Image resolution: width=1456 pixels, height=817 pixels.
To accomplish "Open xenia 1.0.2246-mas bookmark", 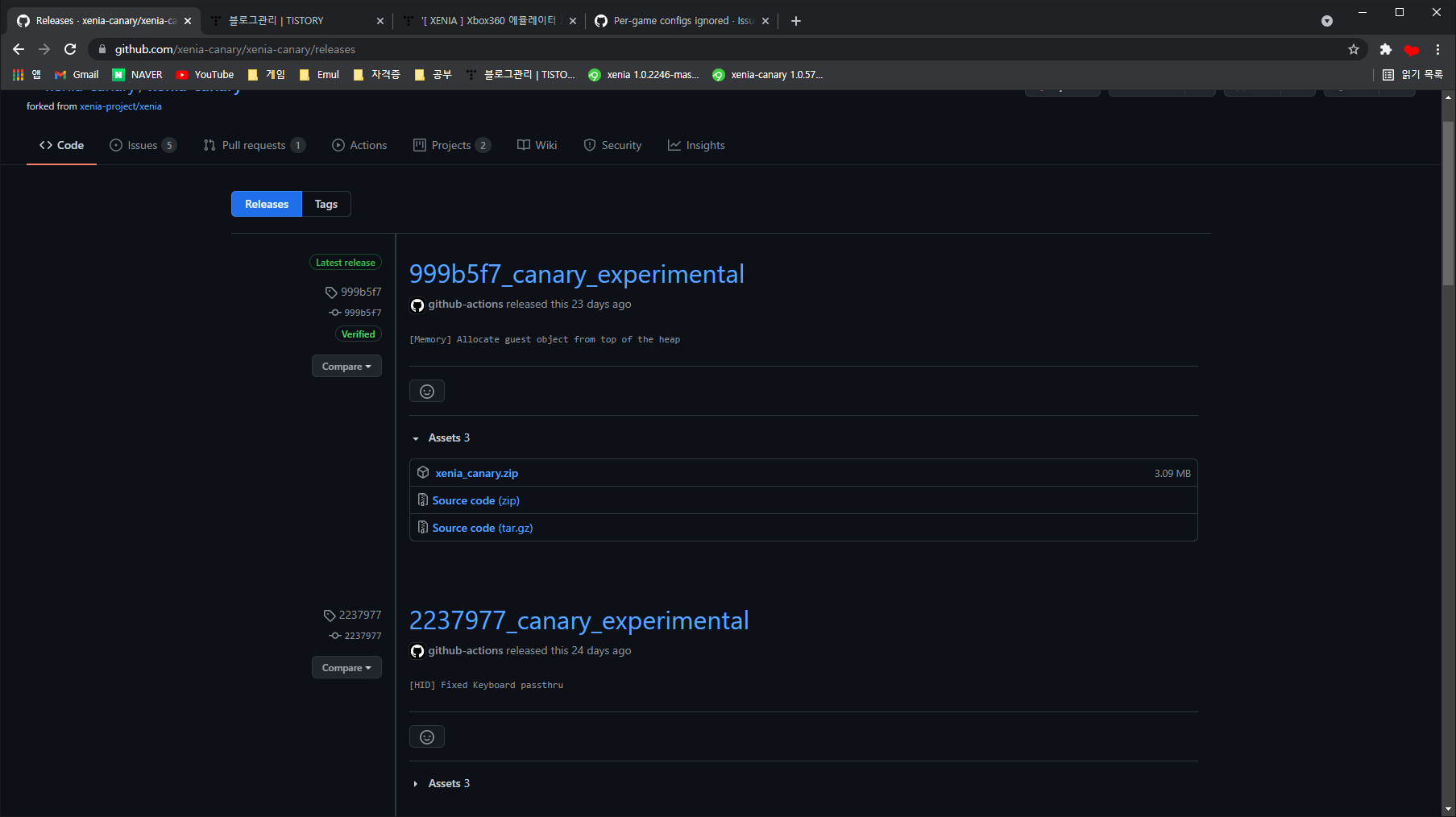I will 644,74.
